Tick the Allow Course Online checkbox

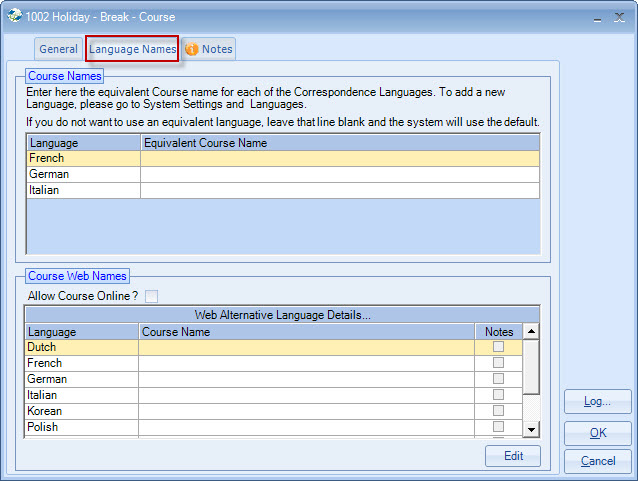tap(151, 296)
